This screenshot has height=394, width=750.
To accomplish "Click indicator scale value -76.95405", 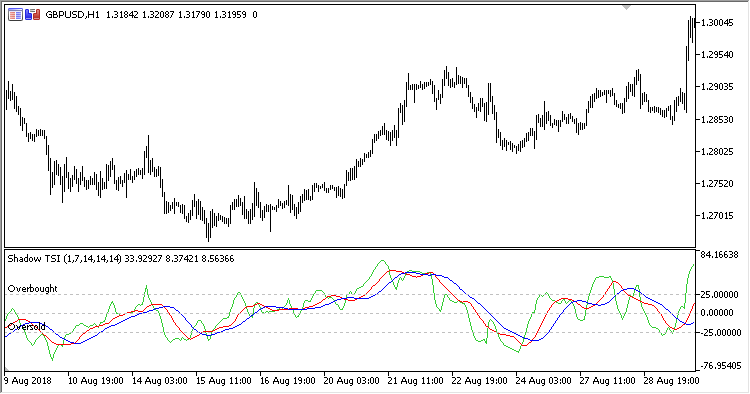I will tap(721, 366).
